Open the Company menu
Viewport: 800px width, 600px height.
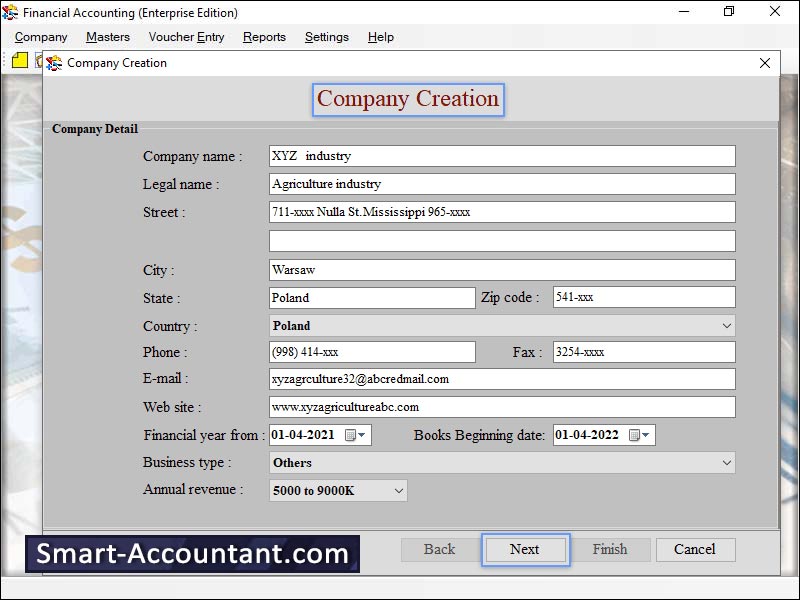41,37
